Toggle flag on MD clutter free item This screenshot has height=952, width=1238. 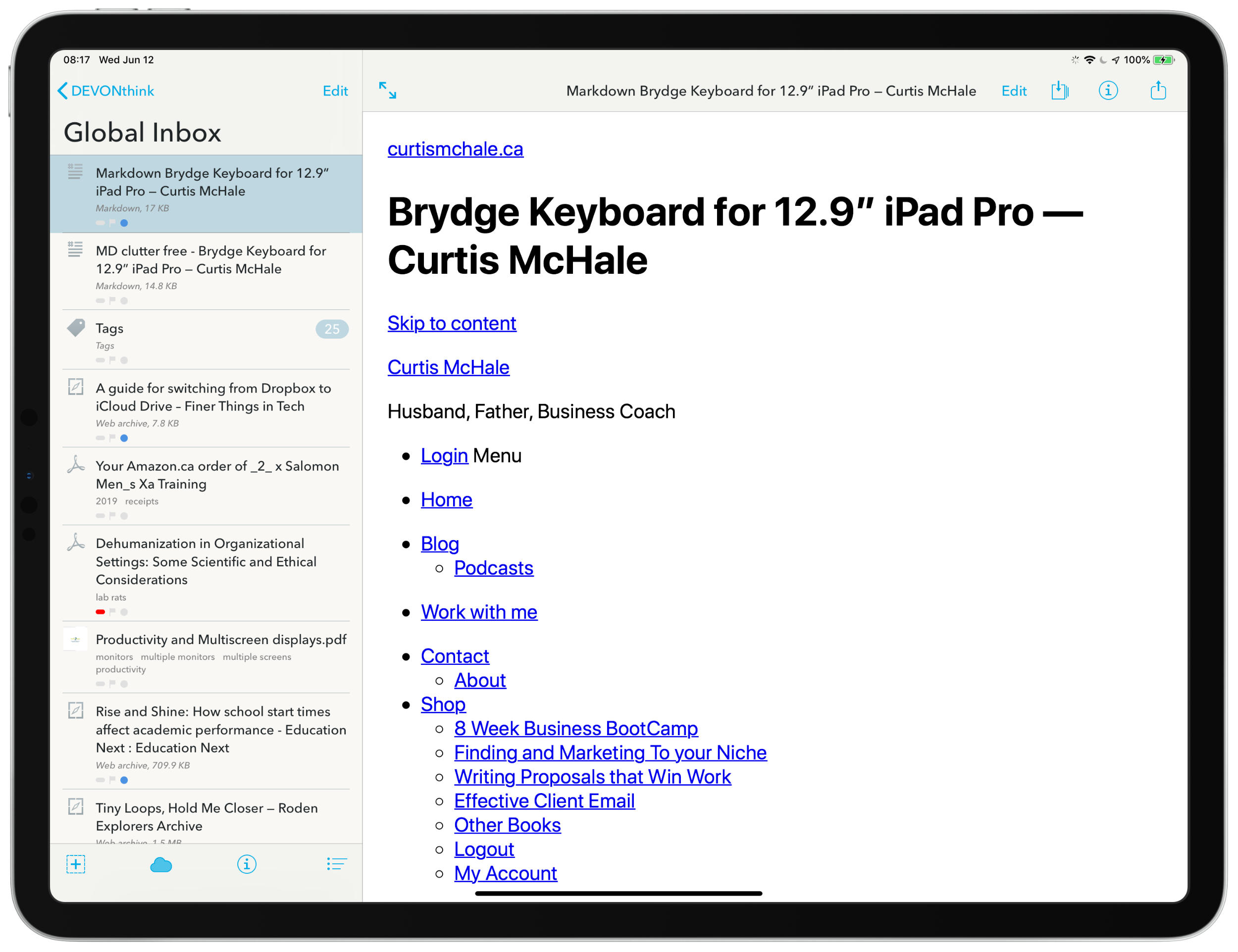112,301
